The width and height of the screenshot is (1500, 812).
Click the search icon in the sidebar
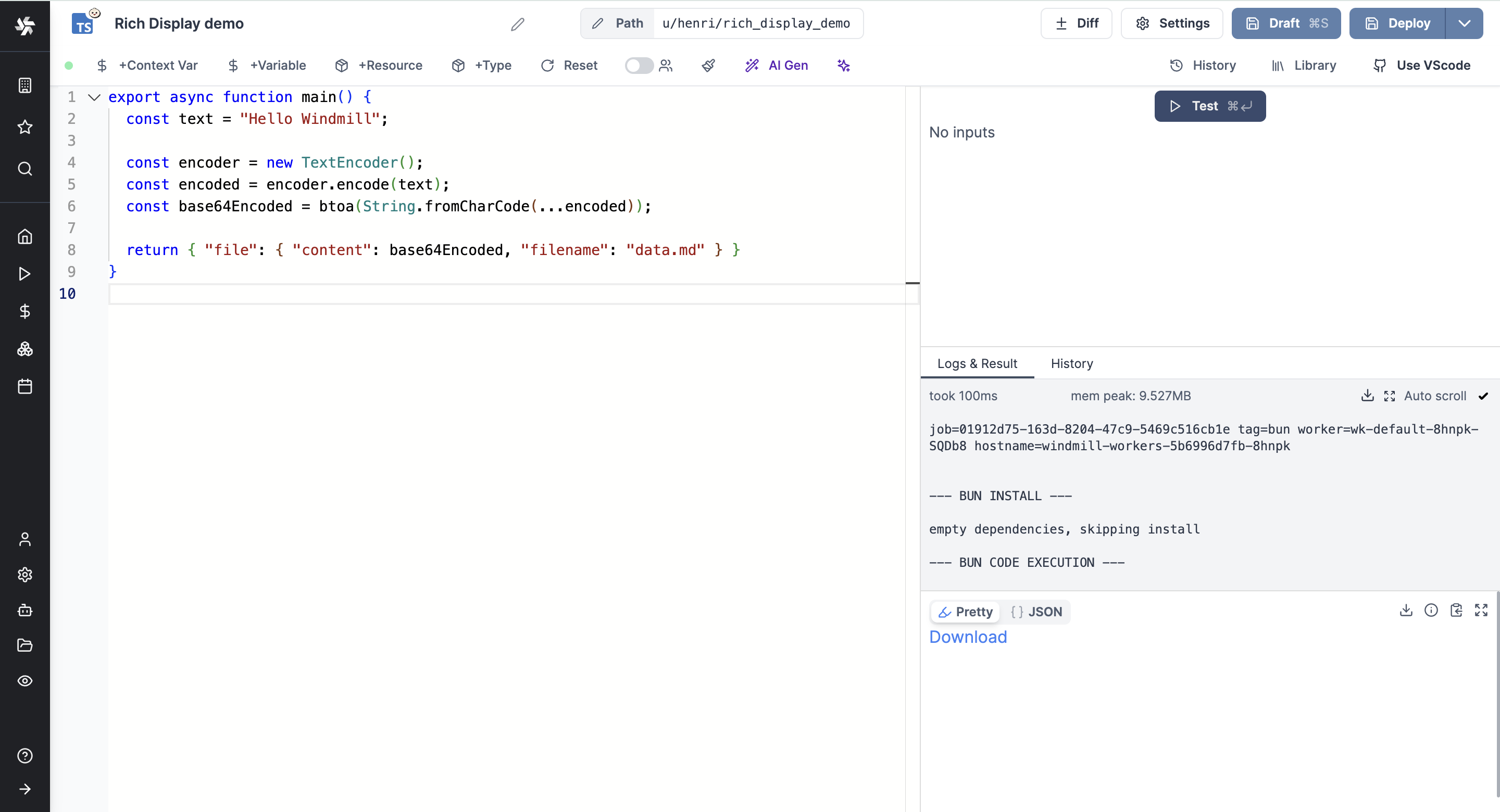tap(24, 169)
